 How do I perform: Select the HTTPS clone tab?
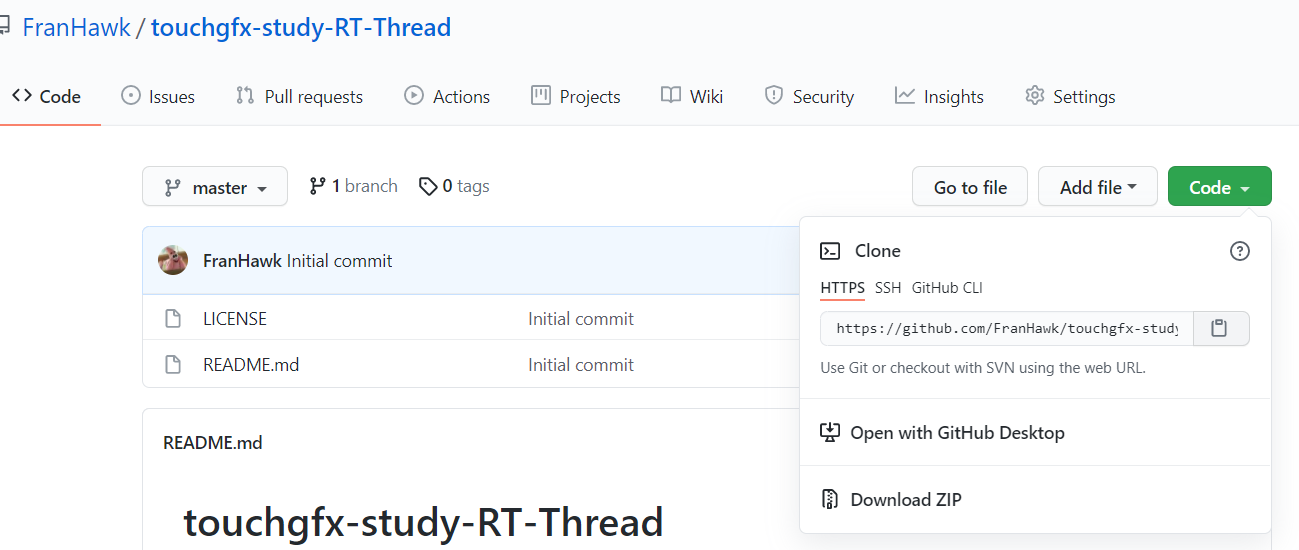coord(843,288)
